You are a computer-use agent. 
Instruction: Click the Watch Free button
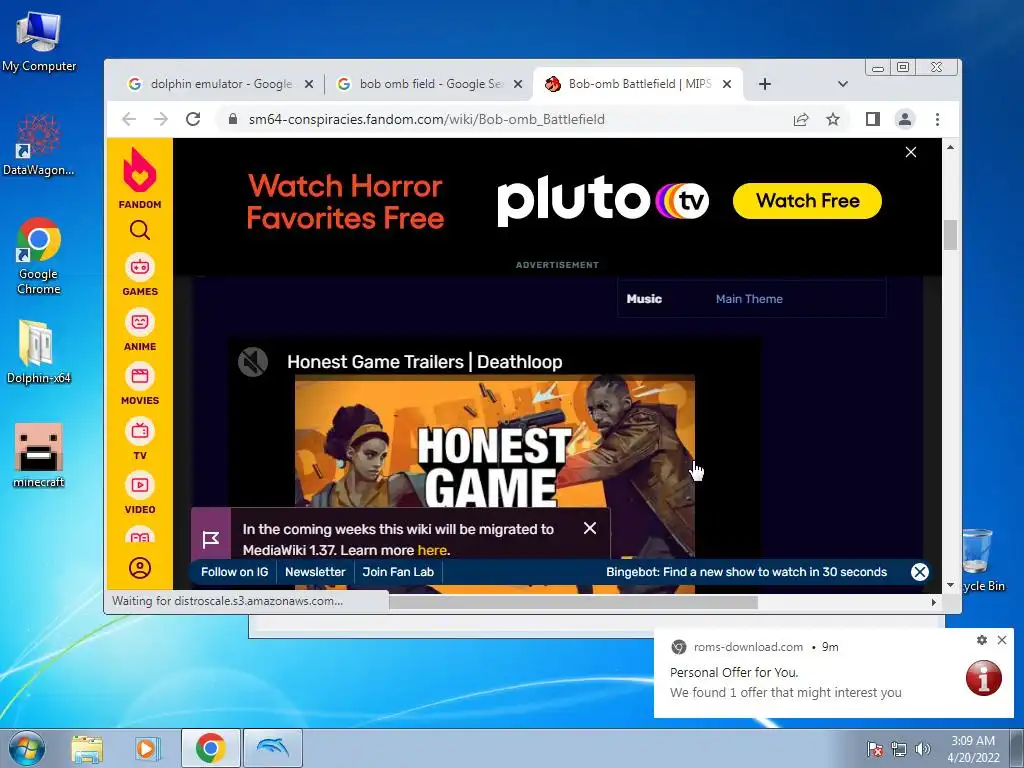pyautogui.click(x=807, y=200)
